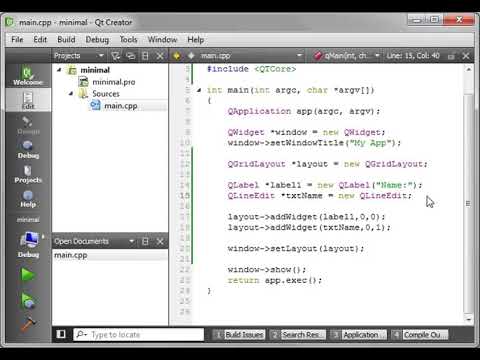The width and height of the screenshot is (480, 360).
Task: Select main.cpp in the project tree
Action: click(121, 106)
